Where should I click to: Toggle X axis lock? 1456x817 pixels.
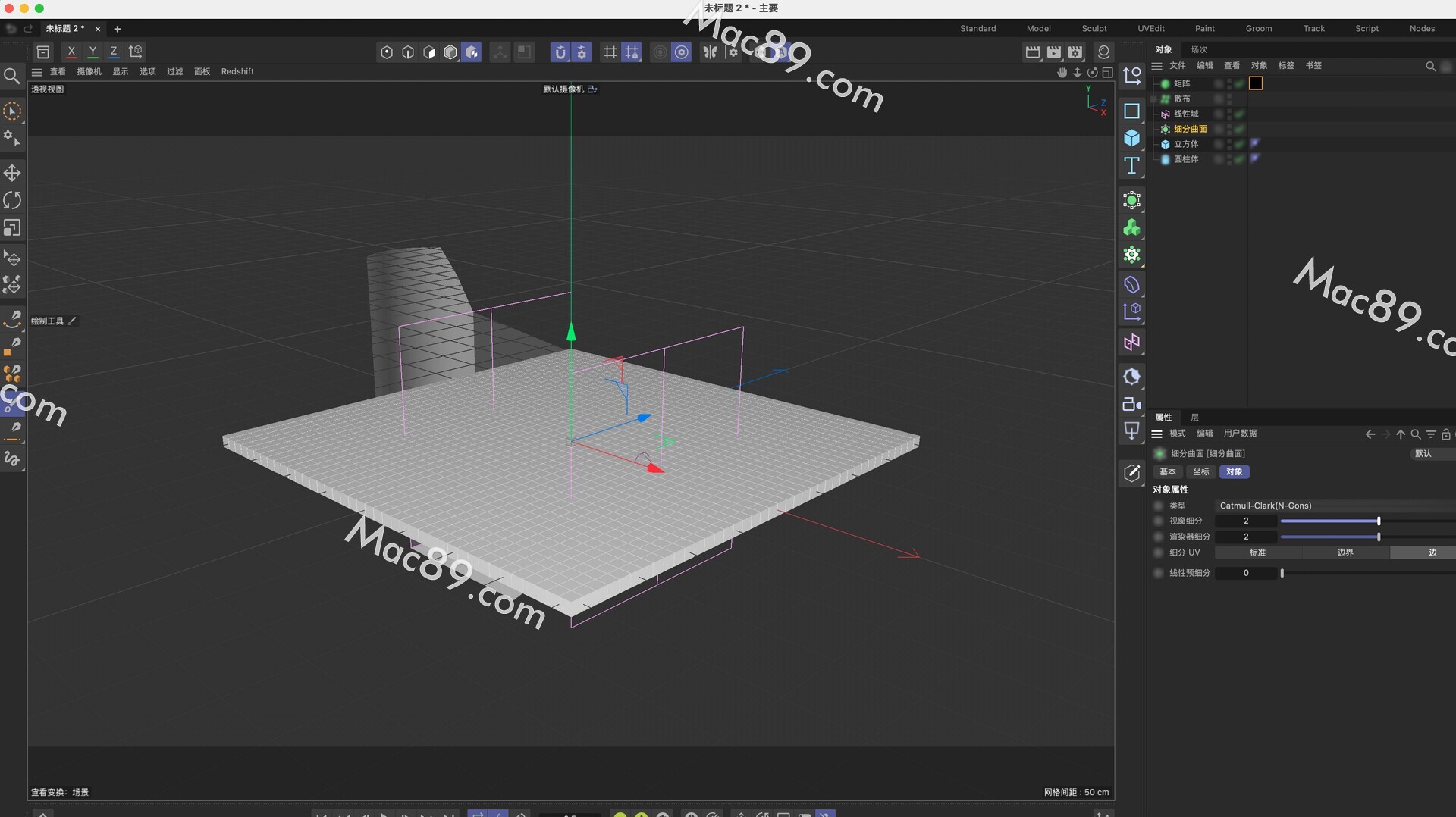coord(71,52)
